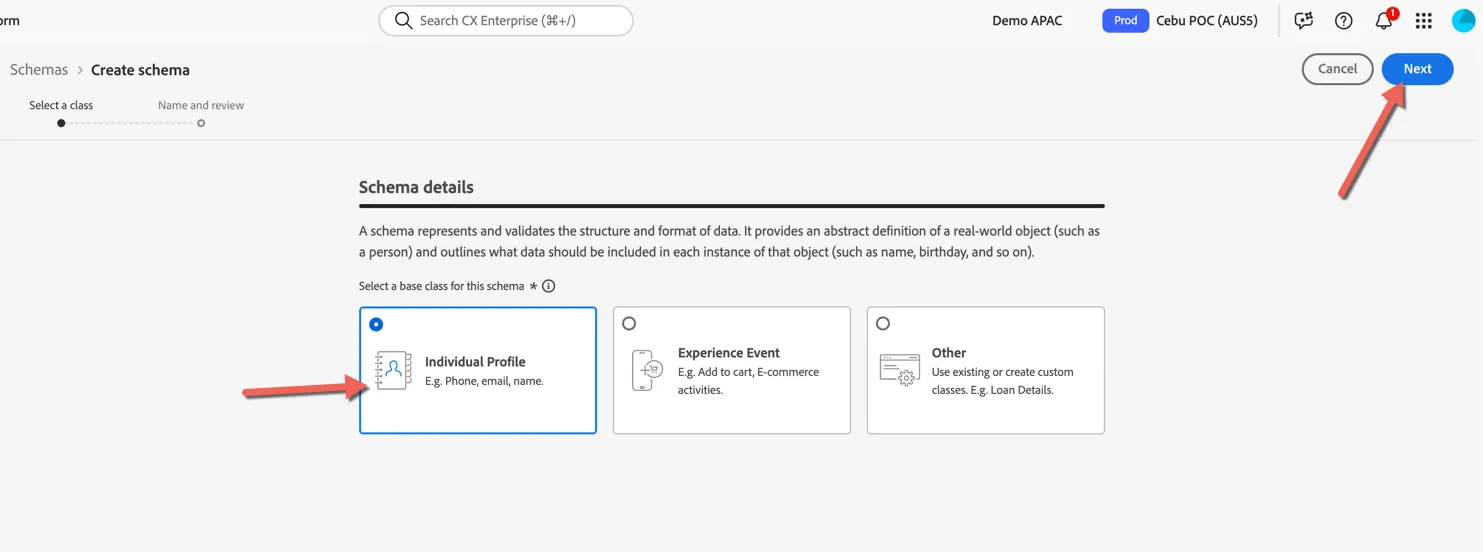Go back to Schemas breadcrumb
The height and width of the screenshot is (552, 1483).
point(39,70)
